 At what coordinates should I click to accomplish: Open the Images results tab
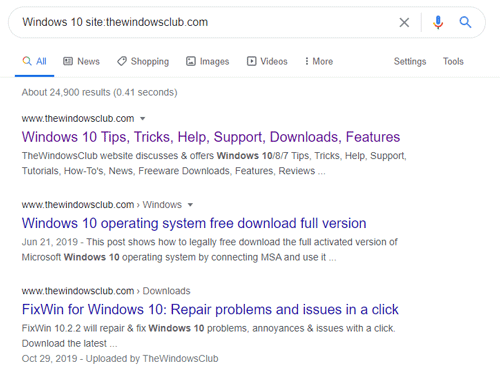coord(207,61)
